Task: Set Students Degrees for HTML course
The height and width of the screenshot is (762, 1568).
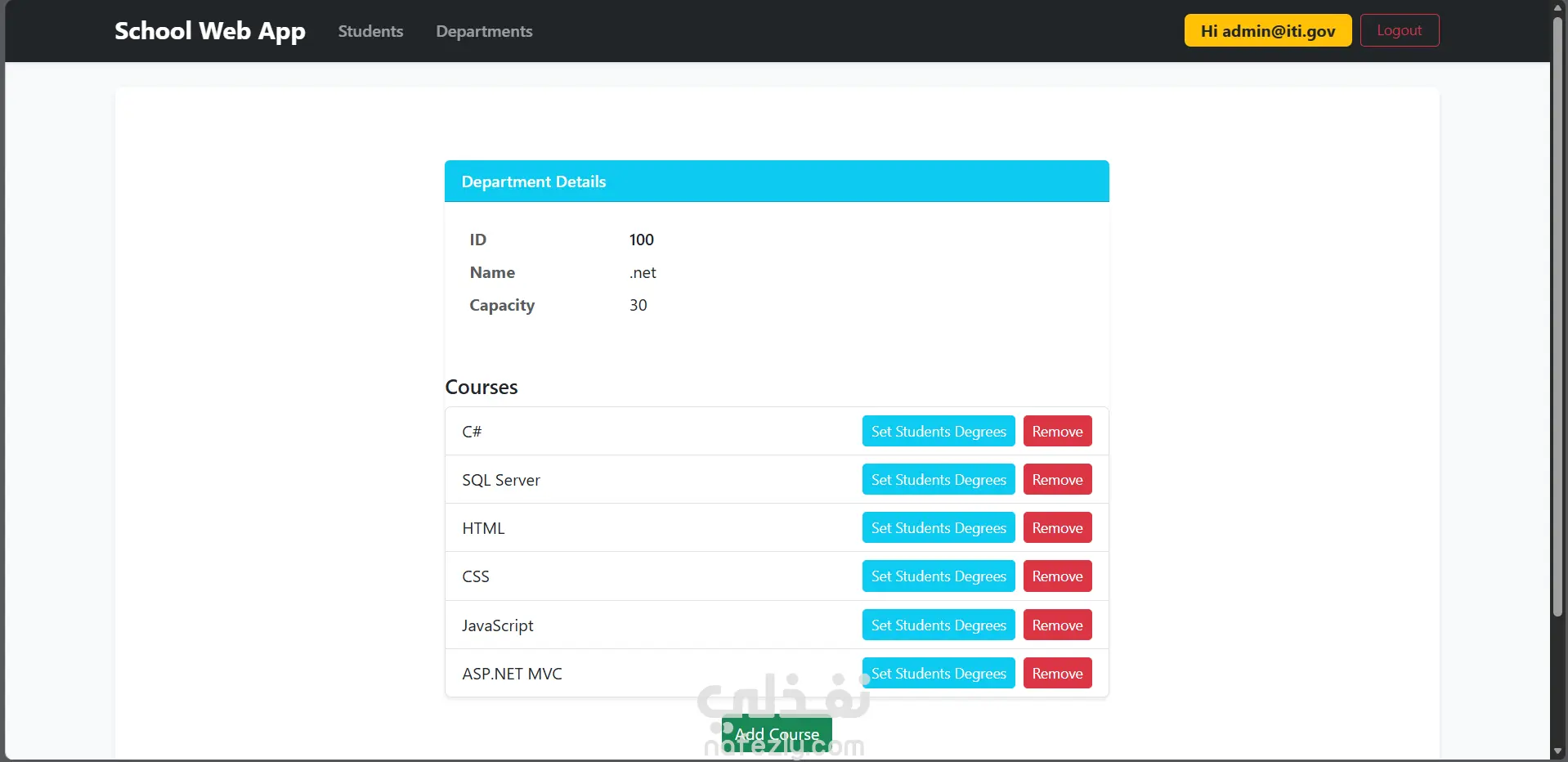Action: [939, 527]
